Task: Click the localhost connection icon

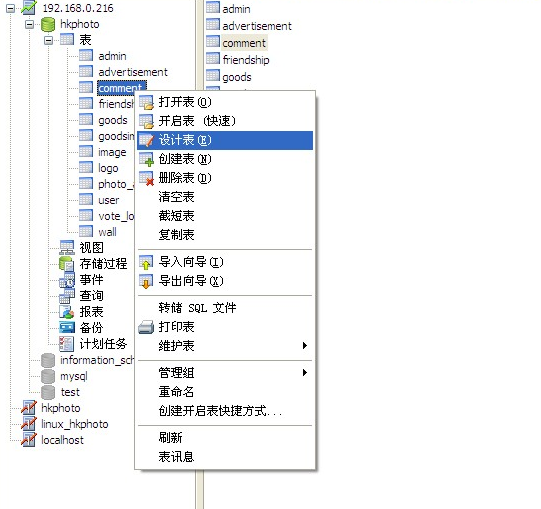Action: pos(29,439)
